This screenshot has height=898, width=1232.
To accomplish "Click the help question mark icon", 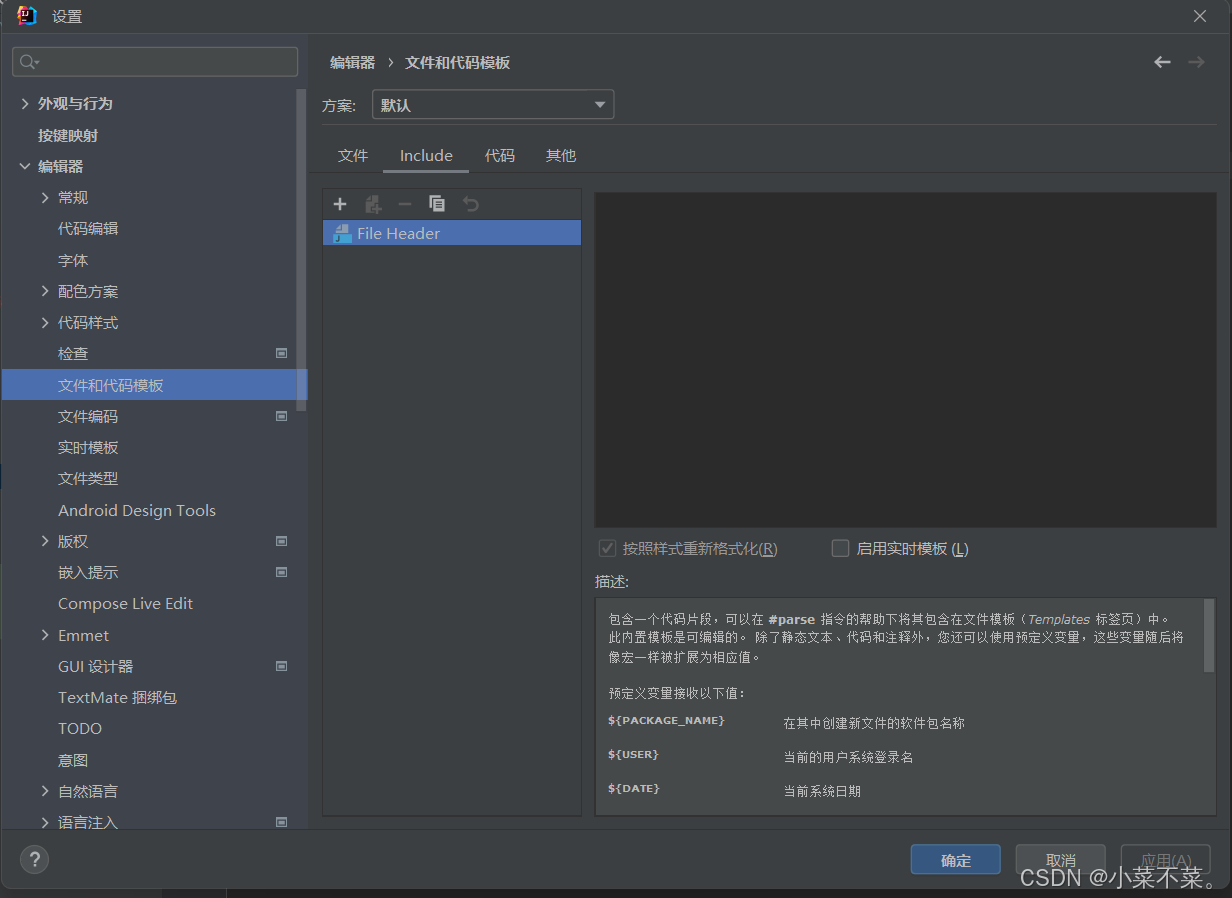I will [x=34, y=859].
